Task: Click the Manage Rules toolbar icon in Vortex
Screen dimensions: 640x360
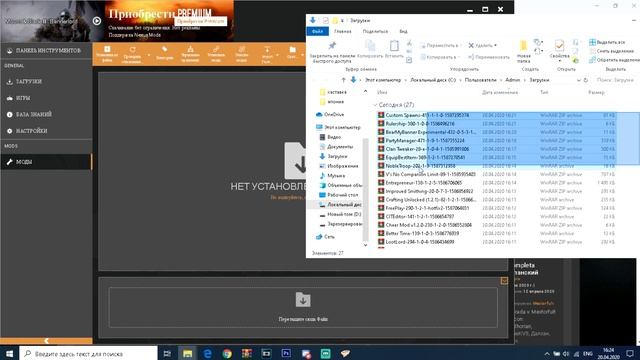Action: (190, 54)
